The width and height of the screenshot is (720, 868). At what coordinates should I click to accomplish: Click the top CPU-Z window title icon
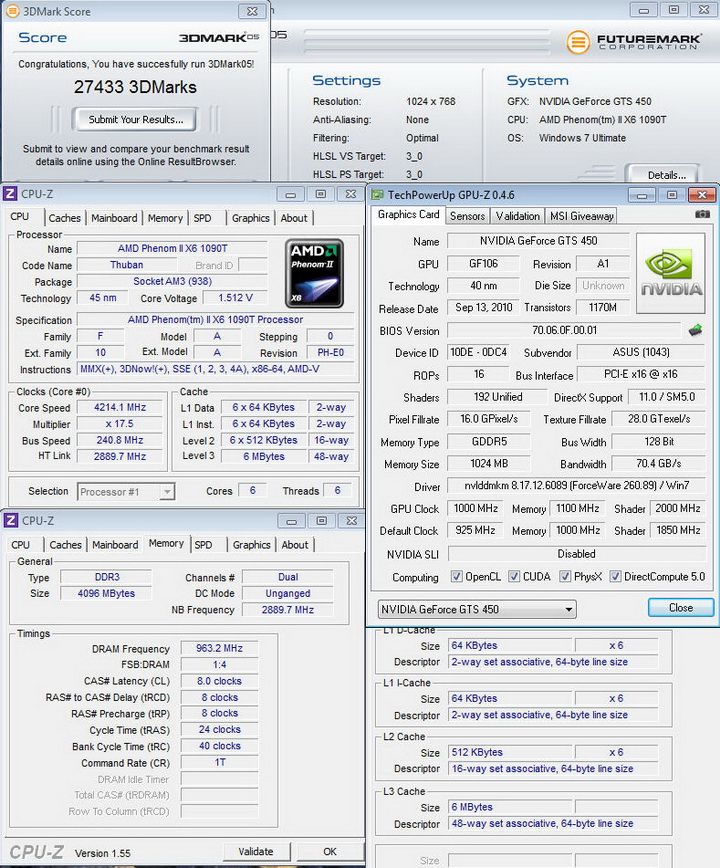click(10, 194)
